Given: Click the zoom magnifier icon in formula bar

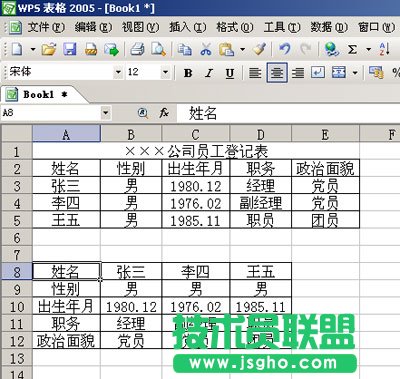Looking at the screenshot, I should click(x=143, y=113).
